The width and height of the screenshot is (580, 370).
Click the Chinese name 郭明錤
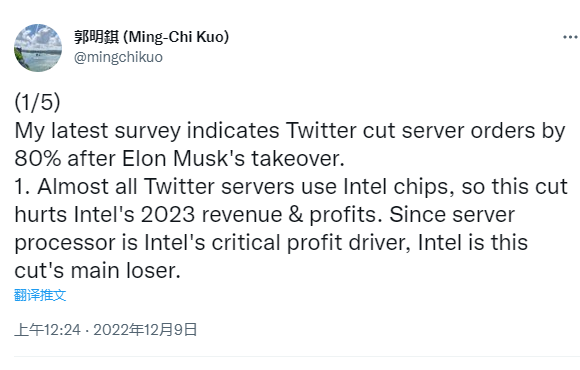click(96, 37)
